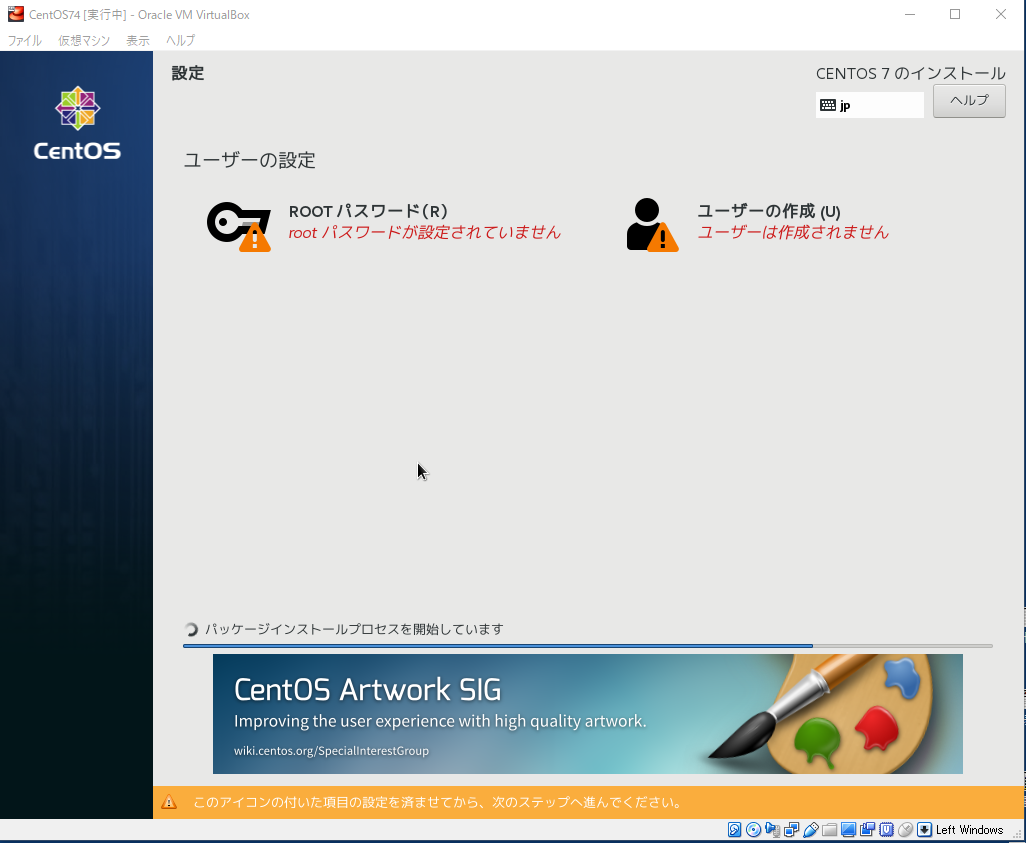Click the jp keyboard layout field
Screen dimensions: 1026x843
(870, 105)
